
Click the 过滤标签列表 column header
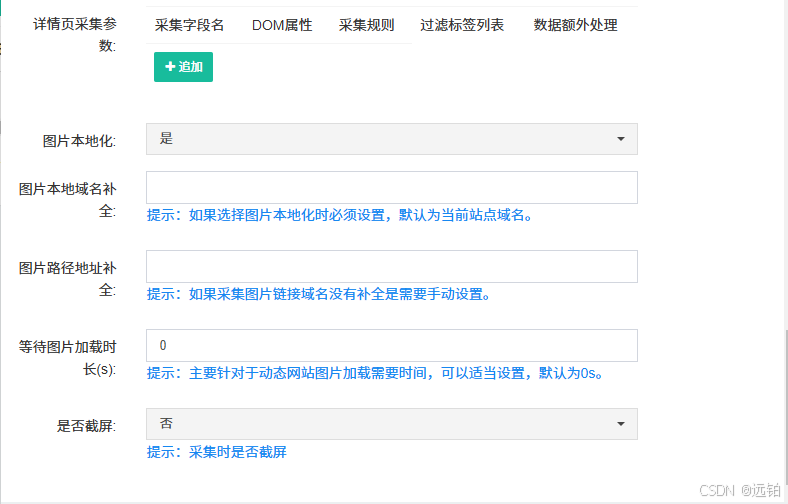click(462, 25)
